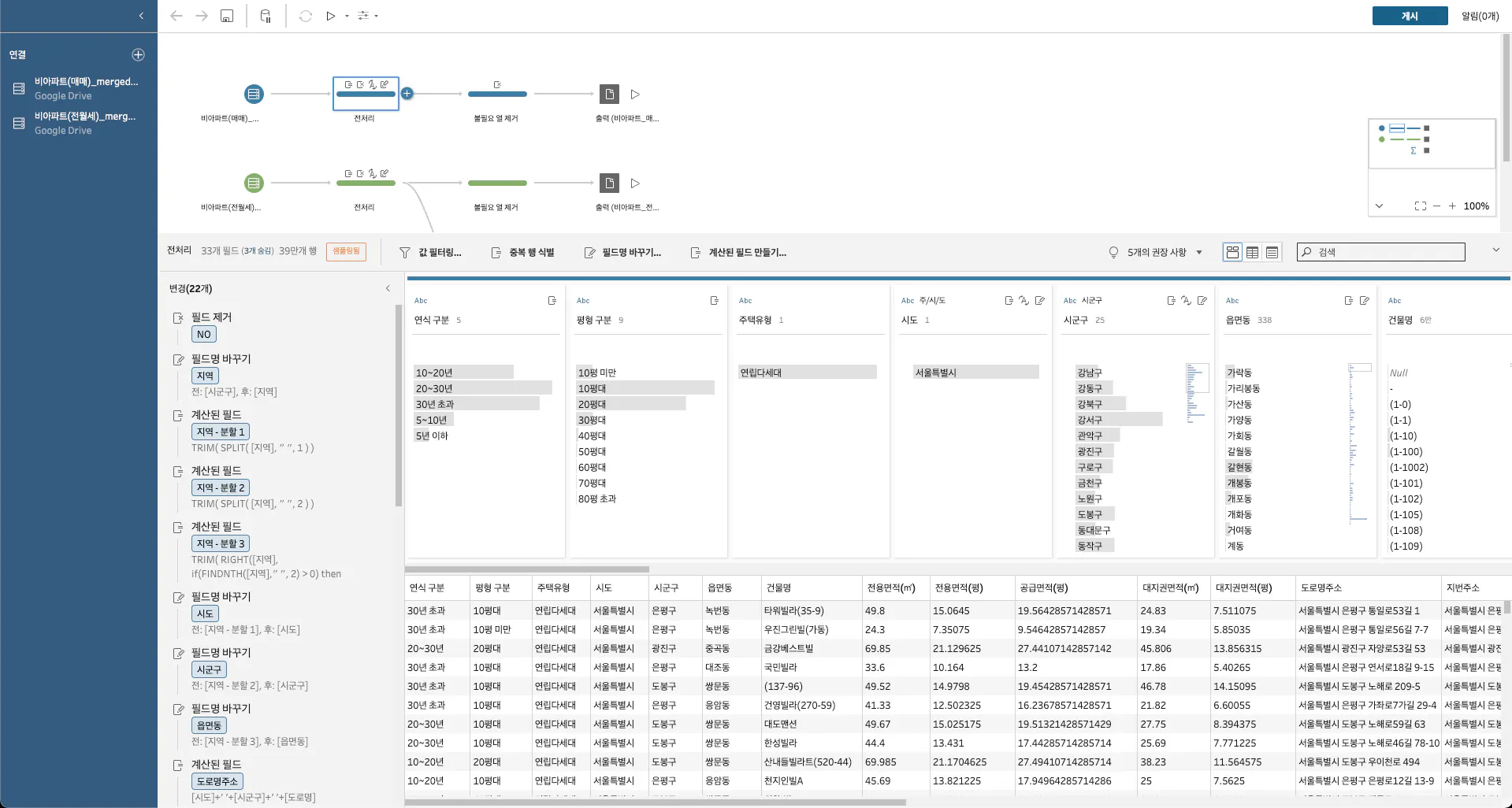
Task: Click the 게시 publish button
Action: tap(1410, 16)
